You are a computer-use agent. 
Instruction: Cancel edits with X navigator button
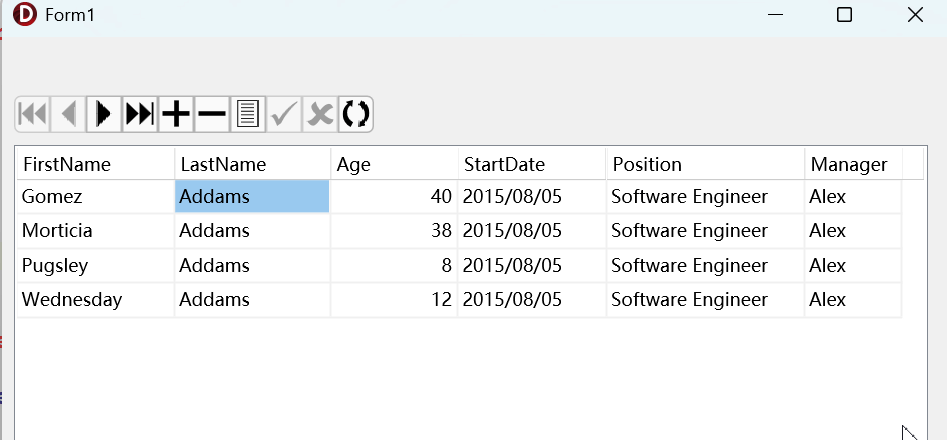click(x=320, y=114)
